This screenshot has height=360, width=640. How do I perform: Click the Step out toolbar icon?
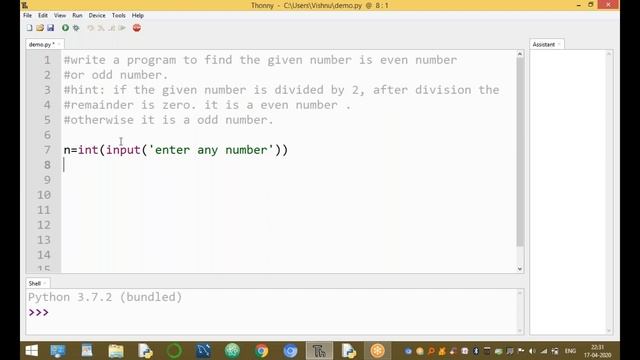(x=111, y=28)
